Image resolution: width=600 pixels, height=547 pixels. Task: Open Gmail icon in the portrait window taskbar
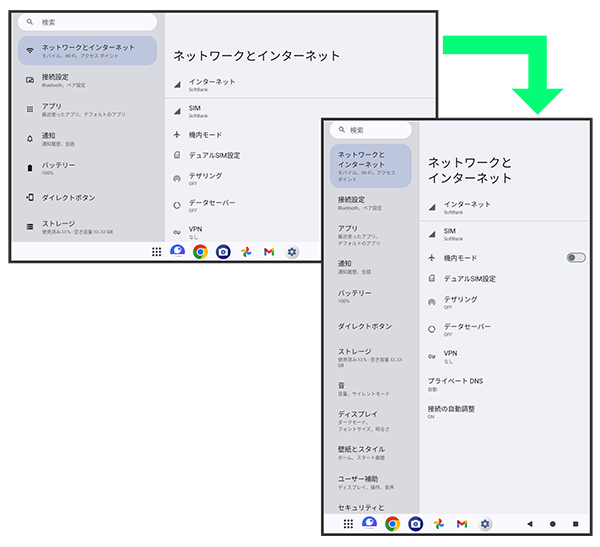462,523
